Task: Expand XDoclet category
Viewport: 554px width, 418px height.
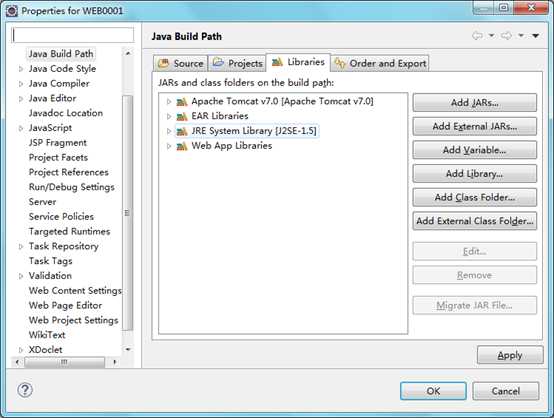Action: click(x=21, y=350)
